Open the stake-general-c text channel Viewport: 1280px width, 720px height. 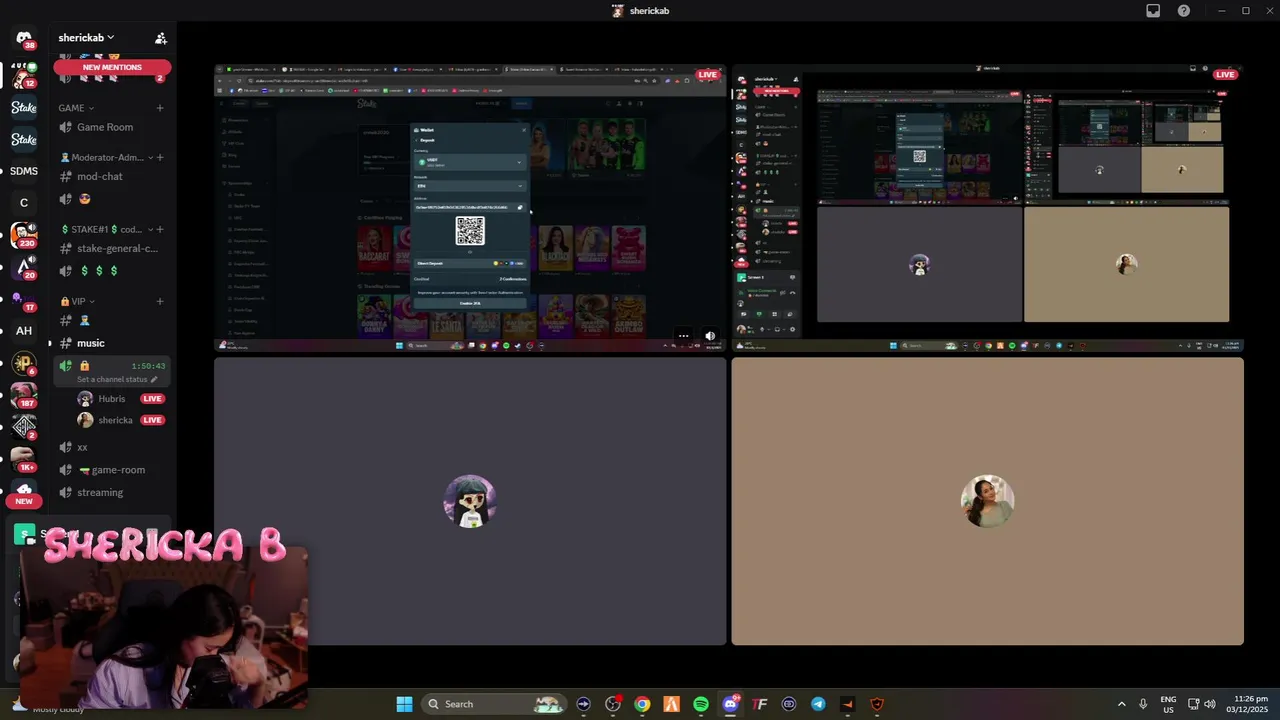(111, 248)
